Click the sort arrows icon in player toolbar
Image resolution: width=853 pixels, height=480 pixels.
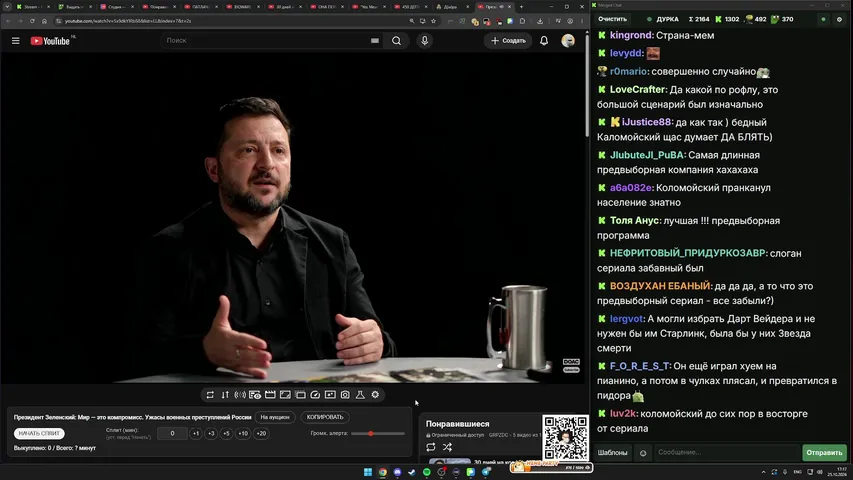225,395
